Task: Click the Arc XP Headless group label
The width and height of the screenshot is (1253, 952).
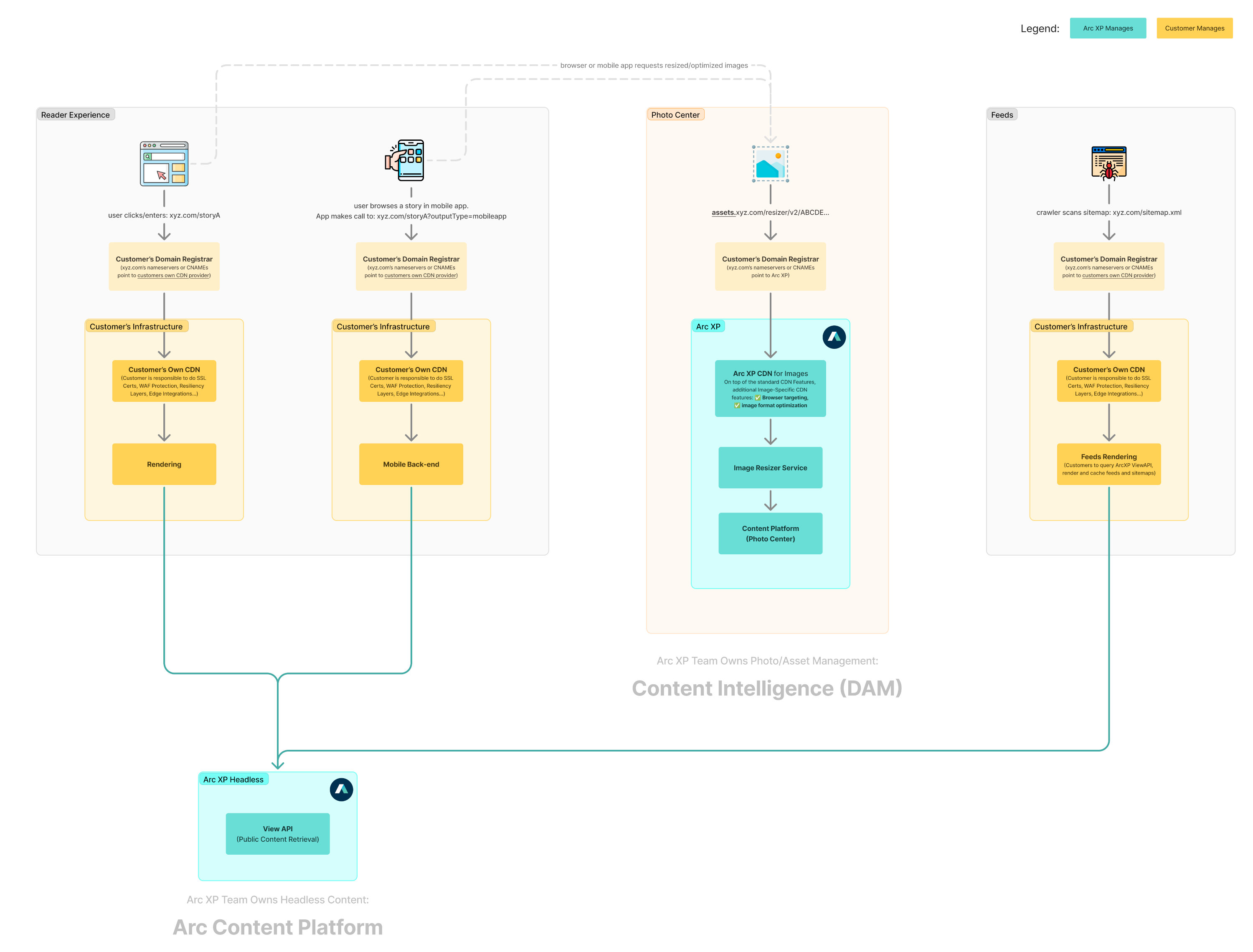Action: [x=233, y=779]
